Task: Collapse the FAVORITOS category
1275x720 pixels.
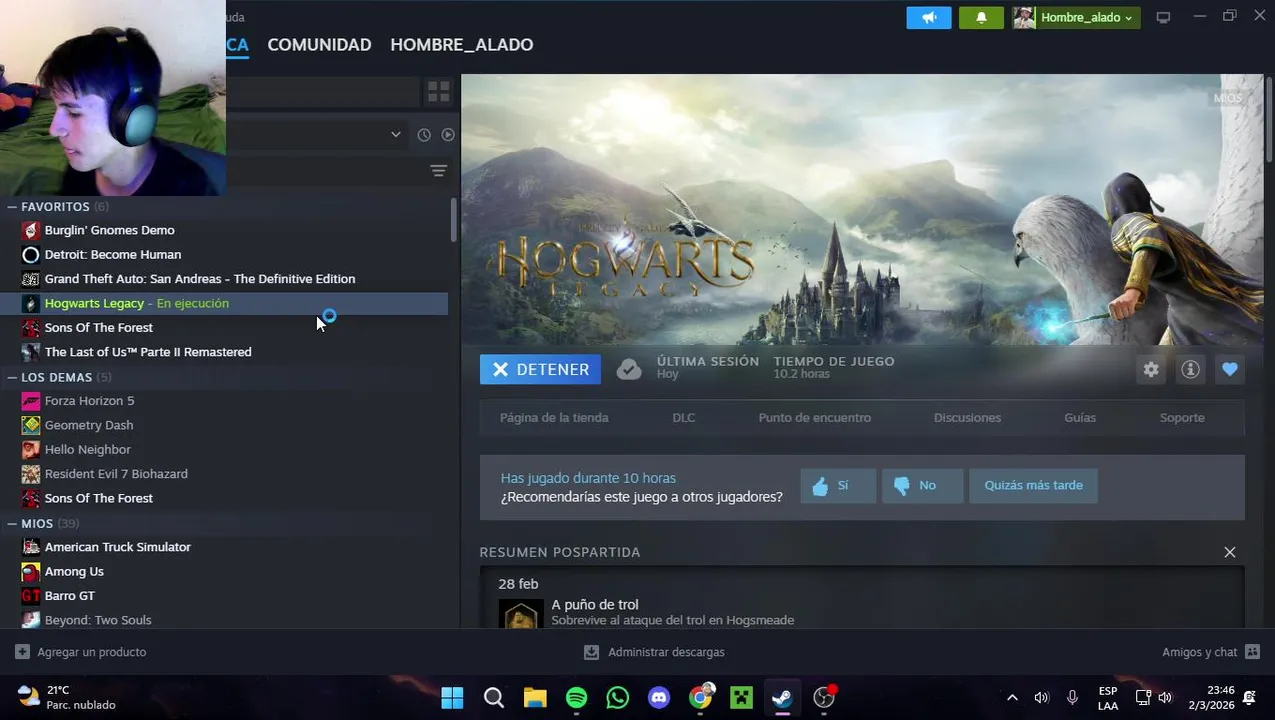Action: (x=12, y=206)
